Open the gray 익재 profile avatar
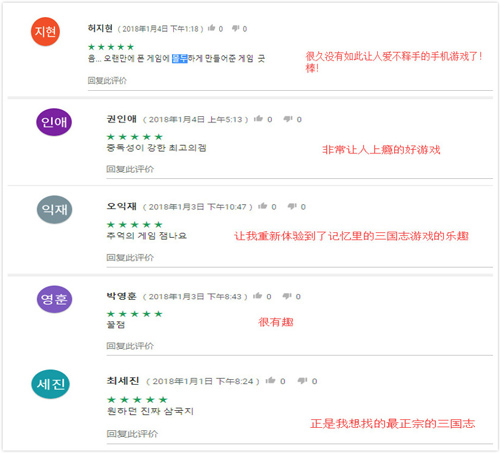 (54, 209)
